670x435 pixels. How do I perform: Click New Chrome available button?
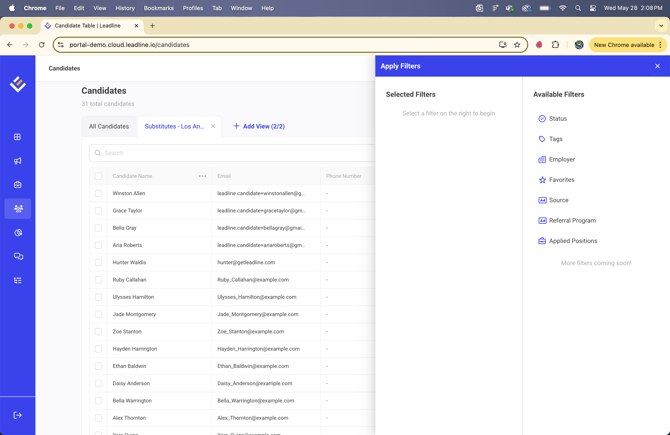click(x=627, y=45)
